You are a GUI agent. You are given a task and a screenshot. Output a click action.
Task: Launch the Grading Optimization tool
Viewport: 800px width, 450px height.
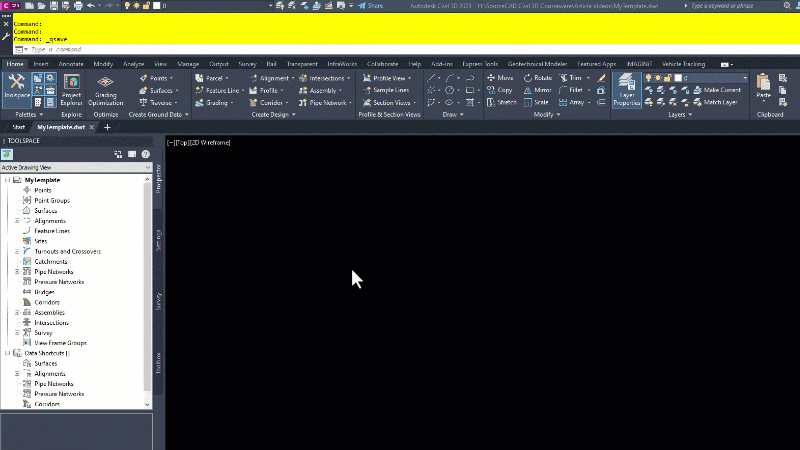pos(106,92)
